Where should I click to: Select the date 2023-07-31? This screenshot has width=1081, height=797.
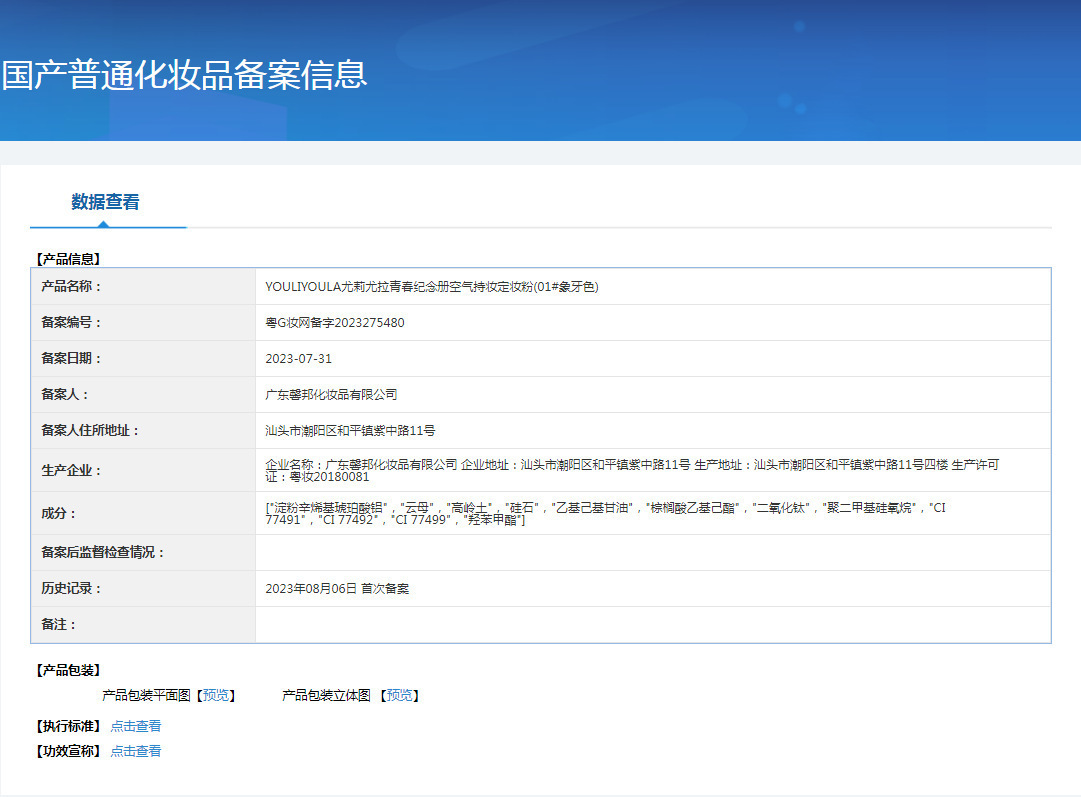pos(299,359)
